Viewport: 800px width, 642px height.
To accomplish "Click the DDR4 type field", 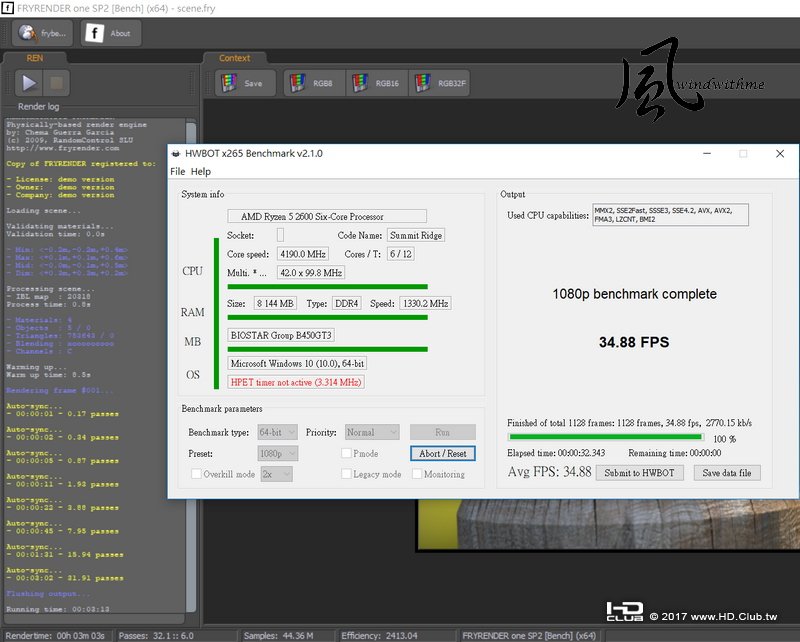I will click(347, 304).
